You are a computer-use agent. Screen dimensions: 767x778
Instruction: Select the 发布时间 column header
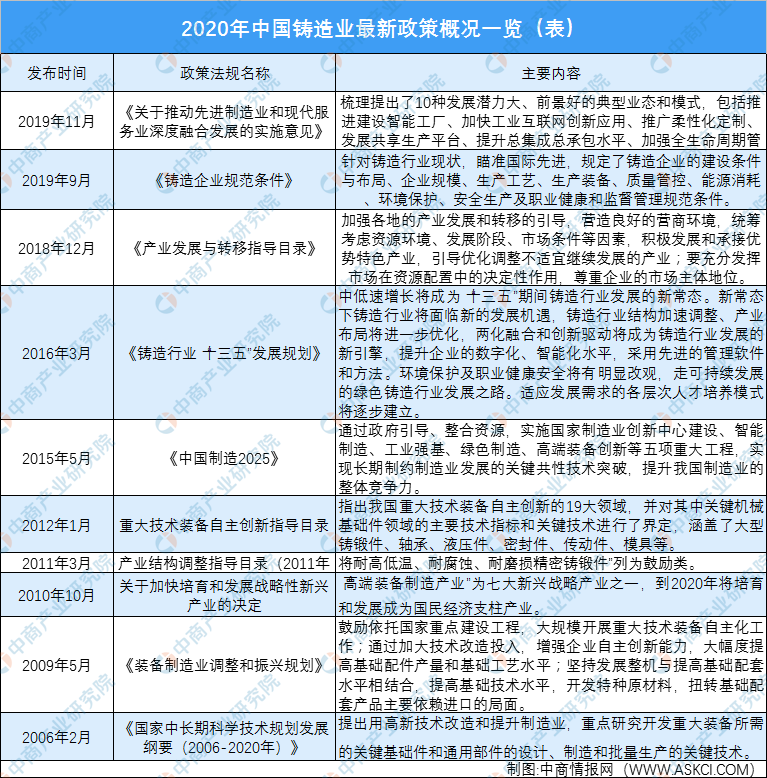tap(57, 73)
